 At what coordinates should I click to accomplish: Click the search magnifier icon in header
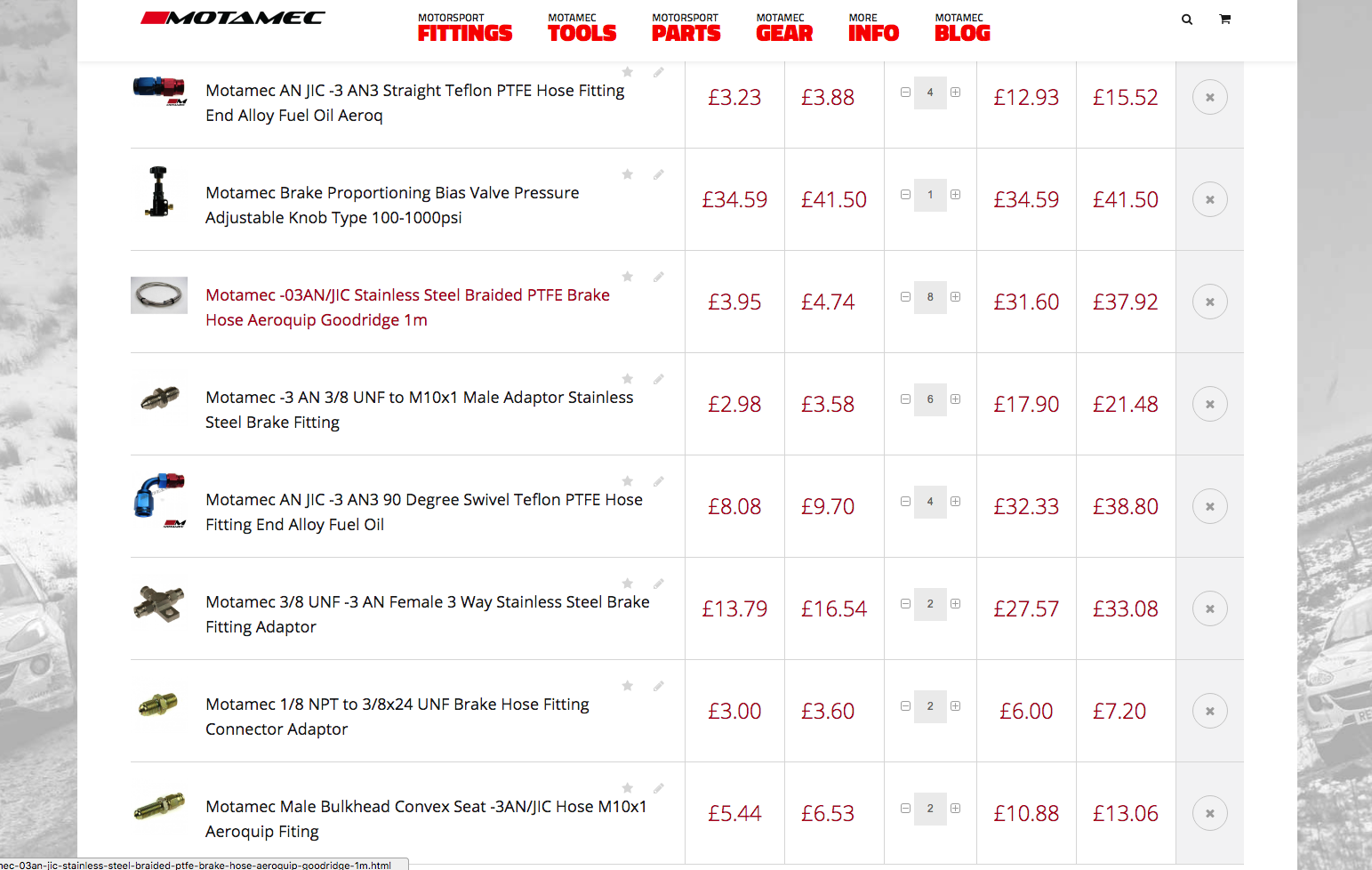[x=1186, y=20]
